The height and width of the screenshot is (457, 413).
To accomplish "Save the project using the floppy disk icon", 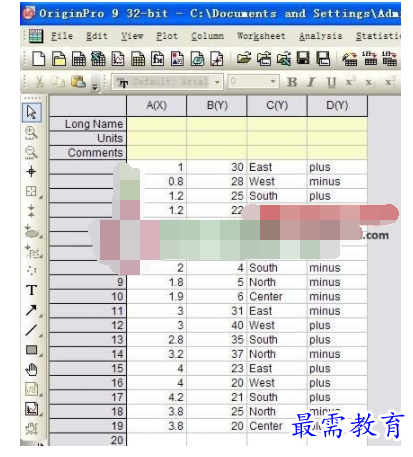I will coord(303,59).
